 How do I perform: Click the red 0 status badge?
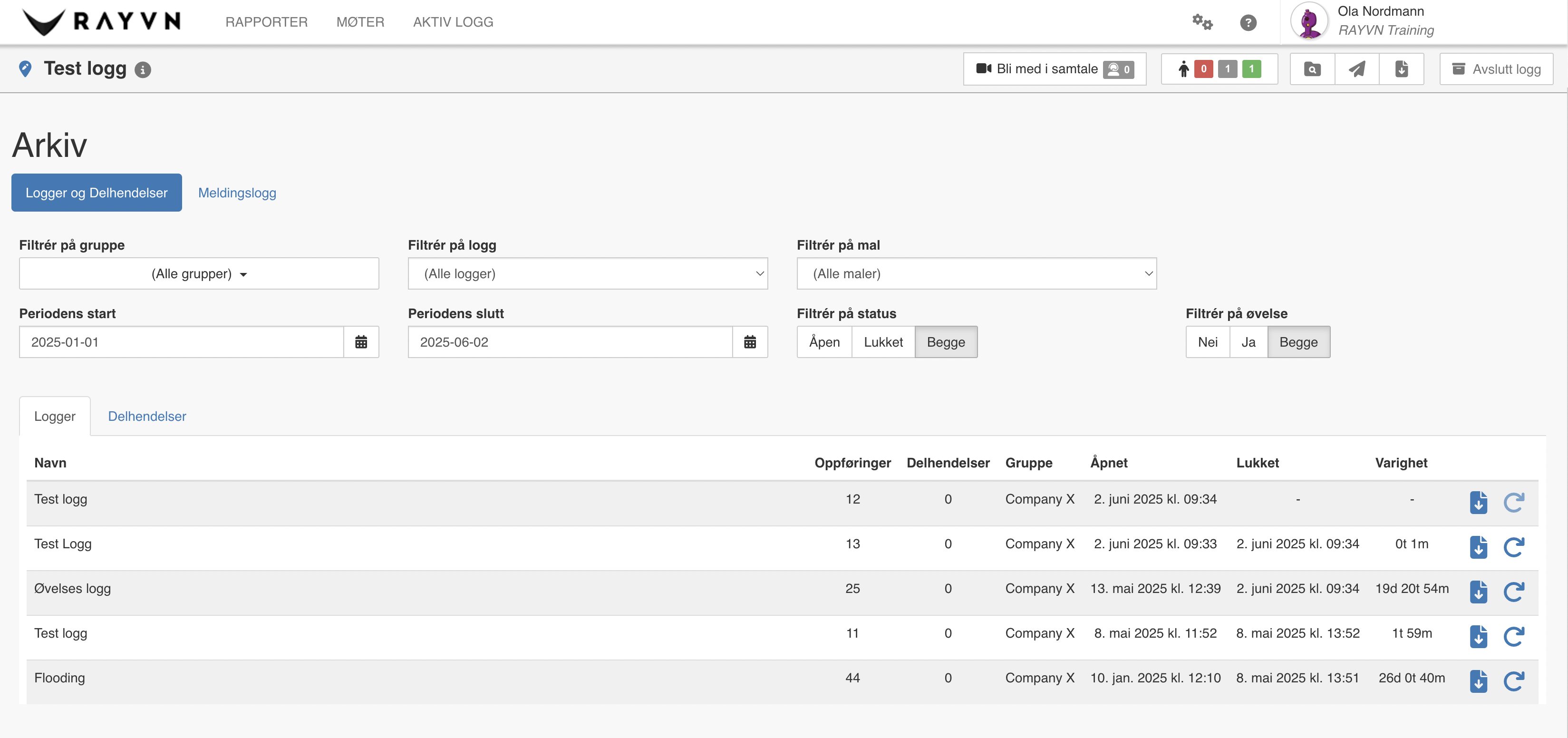1203,69
